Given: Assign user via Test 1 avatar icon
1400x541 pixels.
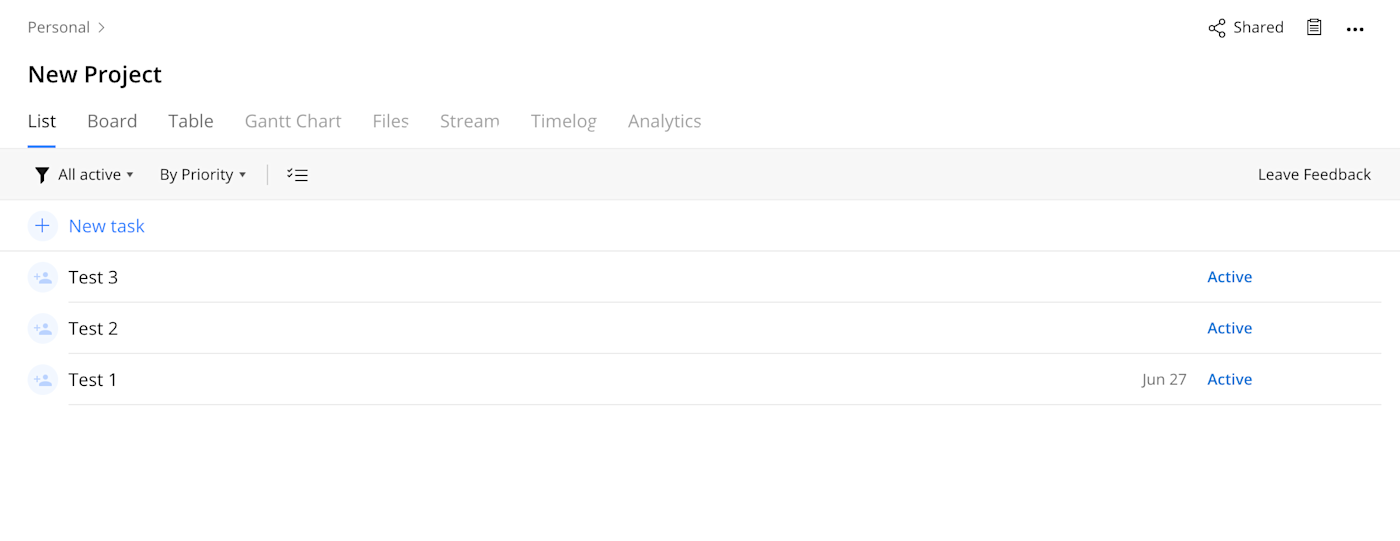Looking at the screenshot, I should click(x=43, y=379).
